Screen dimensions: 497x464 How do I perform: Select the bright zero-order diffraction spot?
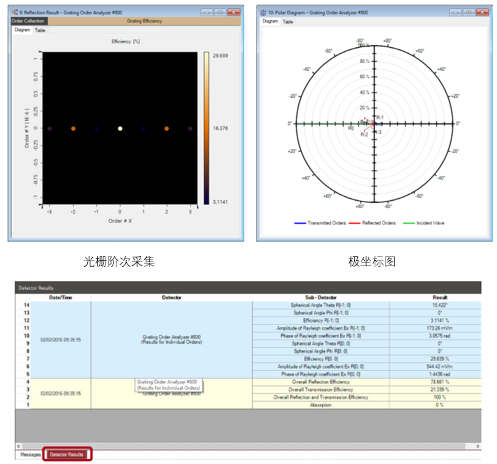[x=120, y=128]
